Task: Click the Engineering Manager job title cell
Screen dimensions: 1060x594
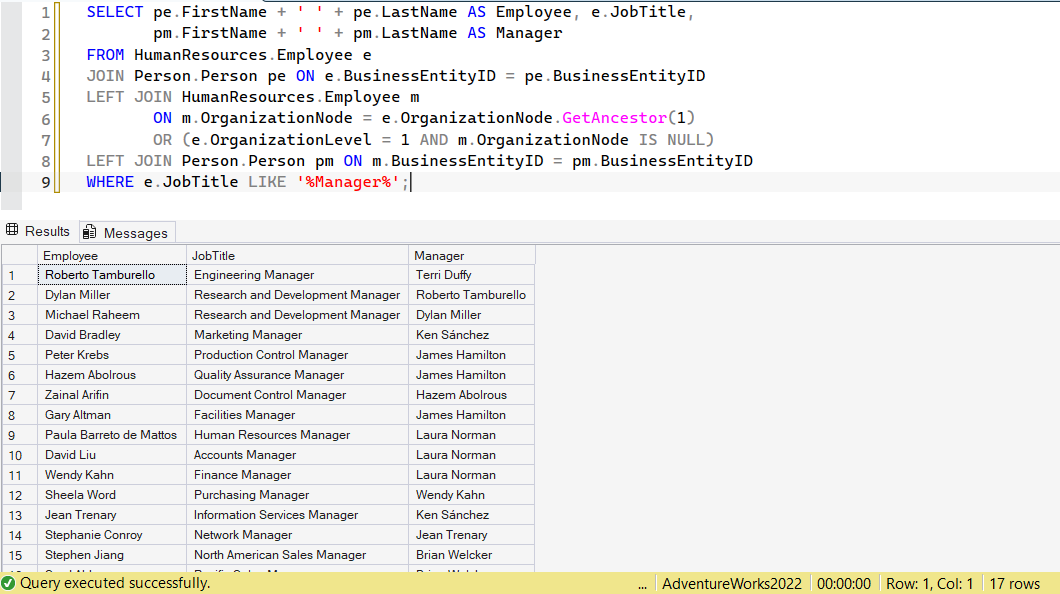Action: [x=297, y=275]
